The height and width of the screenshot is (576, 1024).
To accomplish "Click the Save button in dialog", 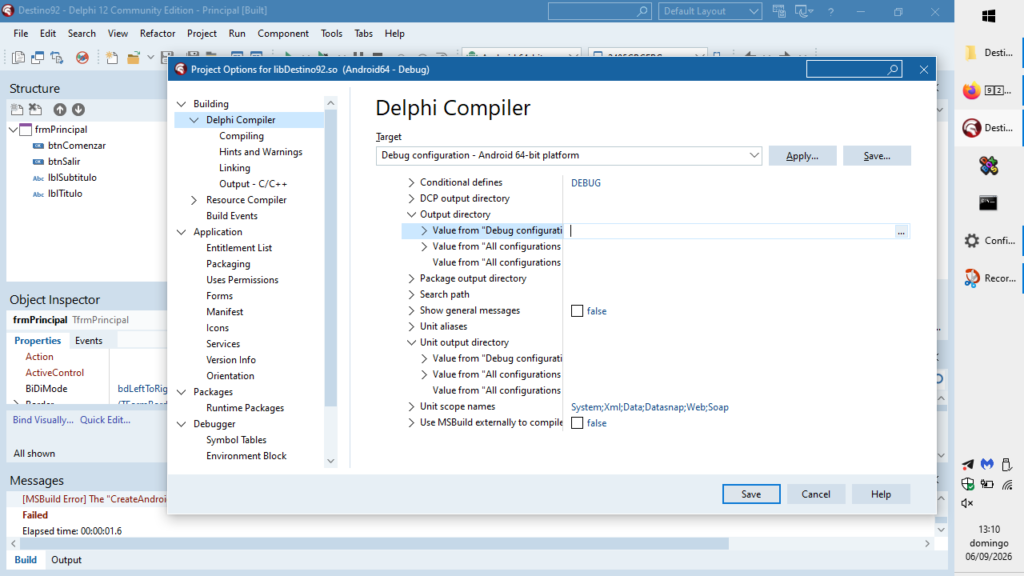I will [x=751, y=494].
